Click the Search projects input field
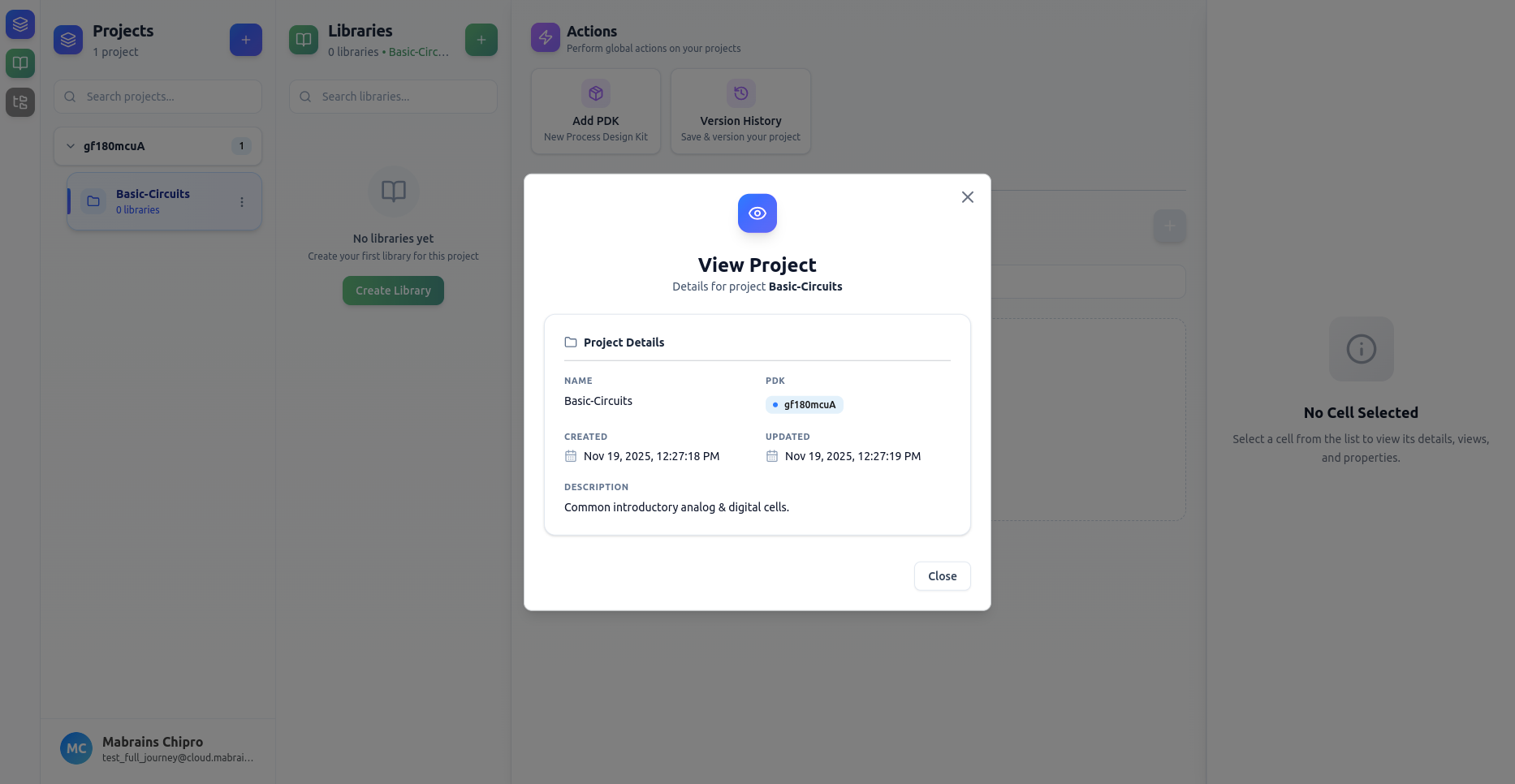 (157, 96)
